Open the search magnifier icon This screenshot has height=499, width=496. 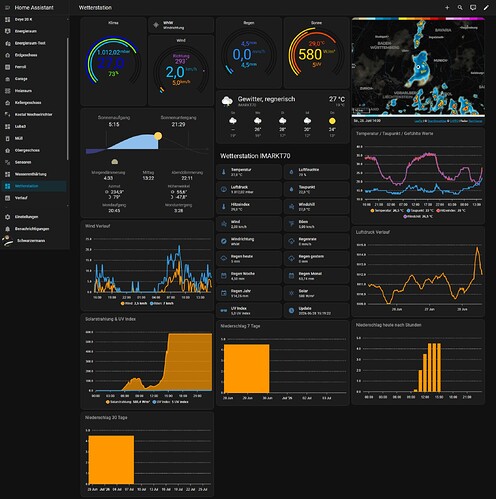tap(460, 8)
